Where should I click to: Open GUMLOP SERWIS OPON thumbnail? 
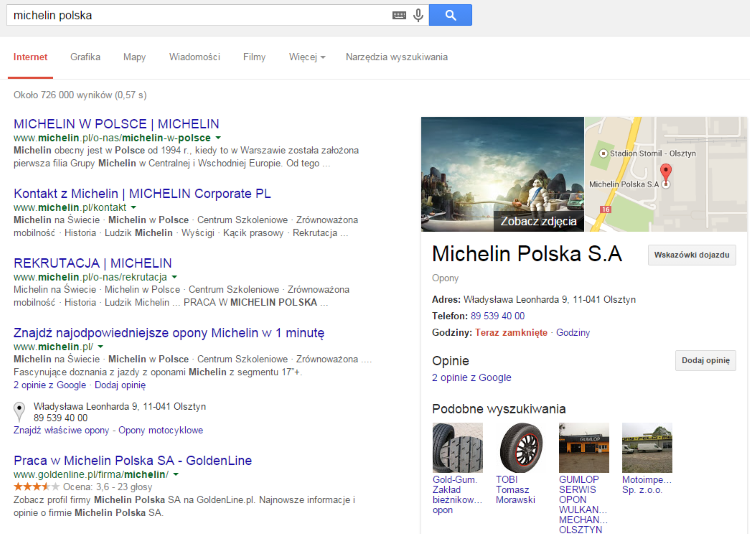(584, 447)
